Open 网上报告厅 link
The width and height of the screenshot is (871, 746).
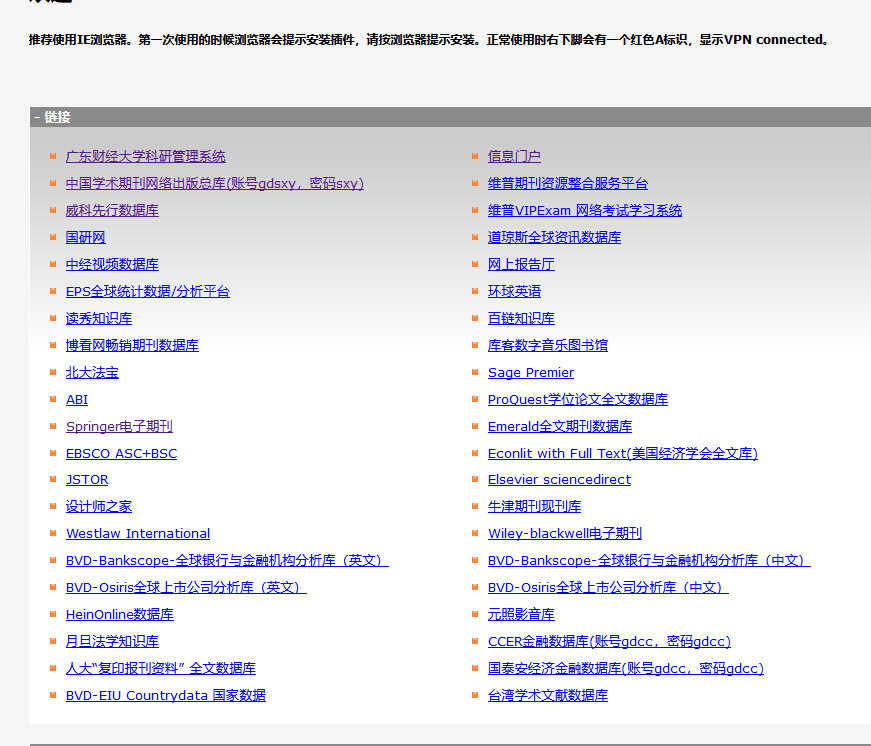[x=521, y=264]
